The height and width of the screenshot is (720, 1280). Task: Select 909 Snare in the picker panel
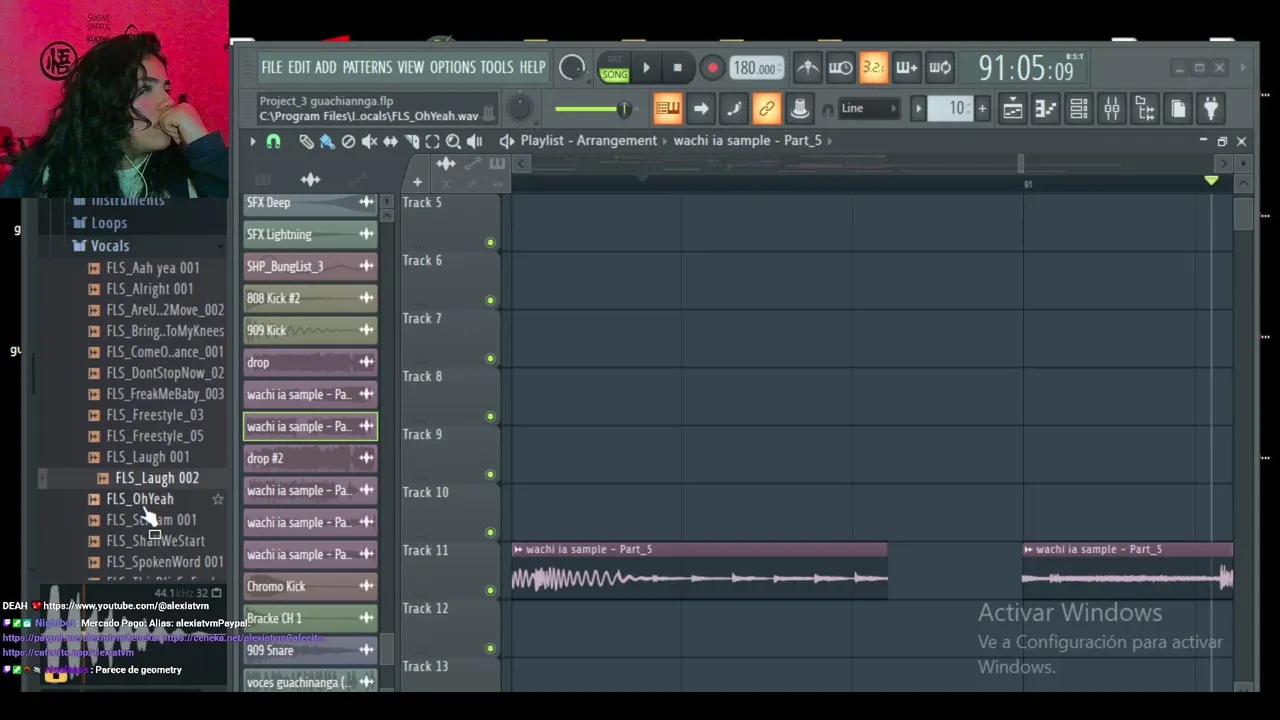coord(310,650)
